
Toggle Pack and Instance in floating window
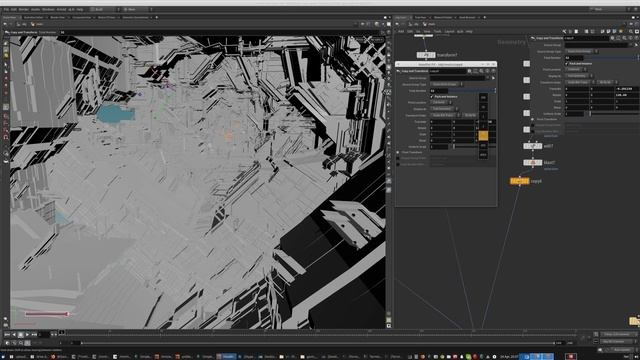pyautogui.click(x=432, y=97)
